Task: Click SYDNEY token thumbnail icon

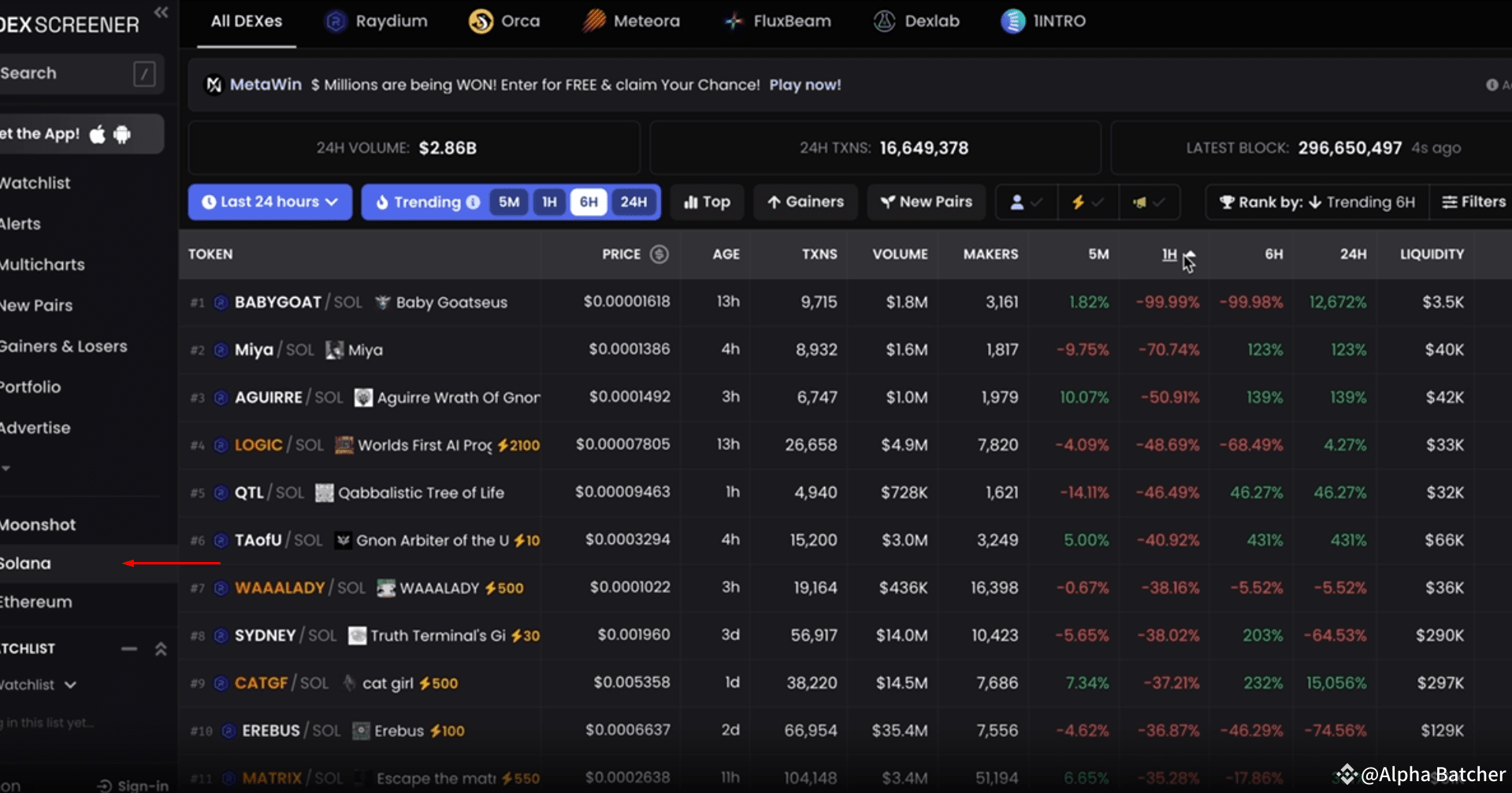Action: (358, 635)
